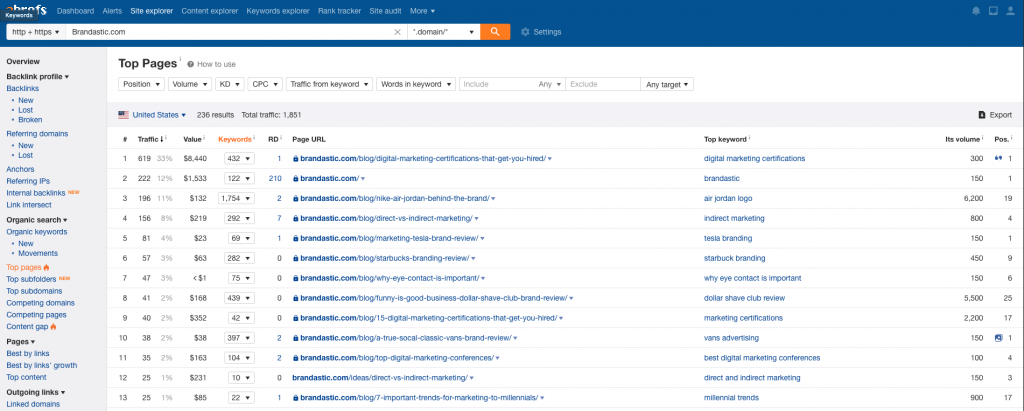This screenshot has width=1024, height=411.
Task: Open United States country selector
Action: (x=152, y=115)
